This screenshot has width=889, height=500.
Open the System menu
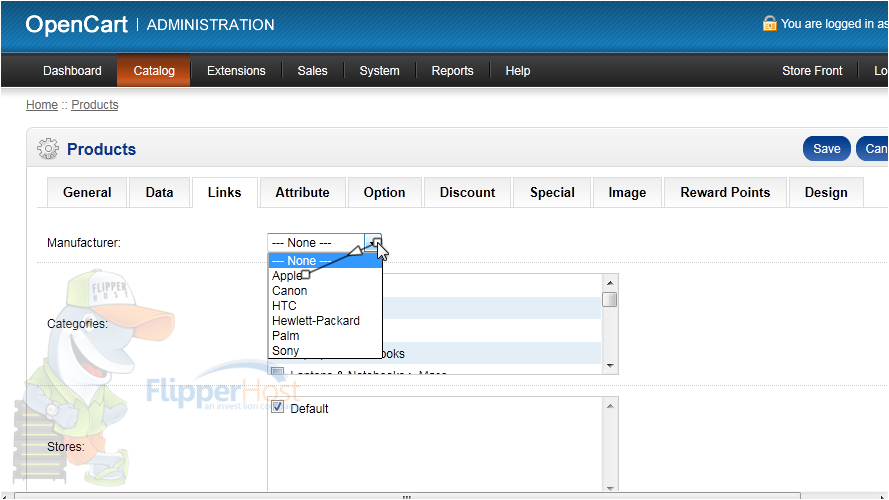(x=379, y=71)
